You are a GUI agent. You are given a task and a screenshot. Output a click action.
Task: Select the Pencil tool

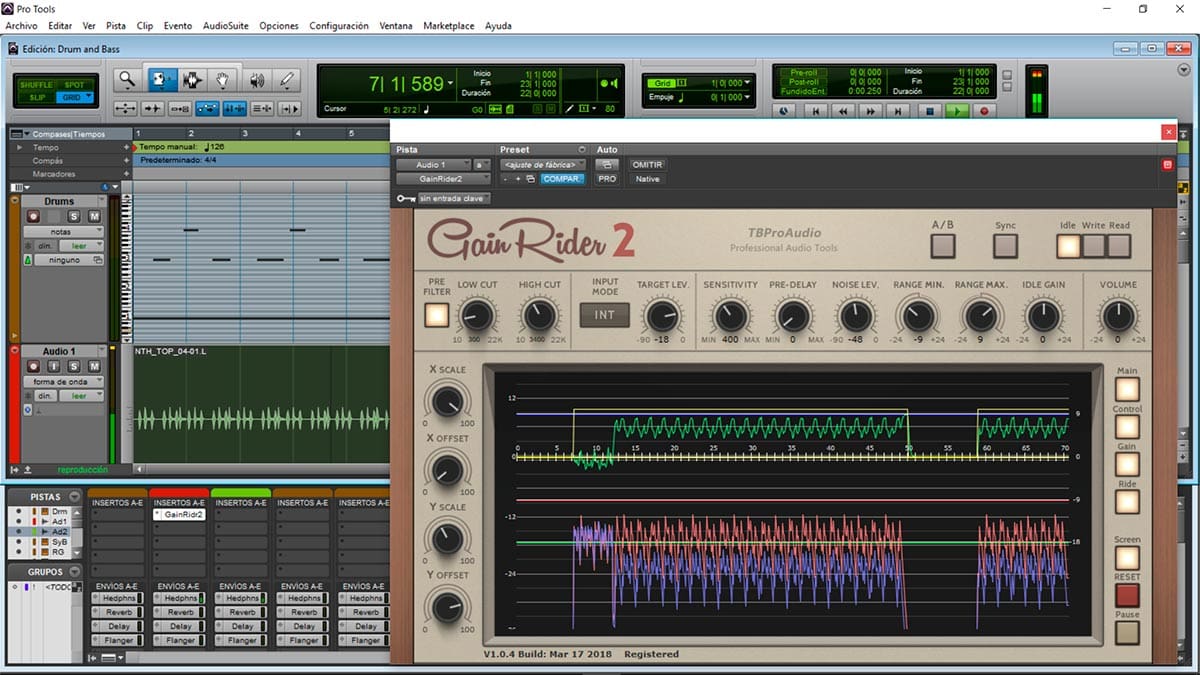pos(287,80)
